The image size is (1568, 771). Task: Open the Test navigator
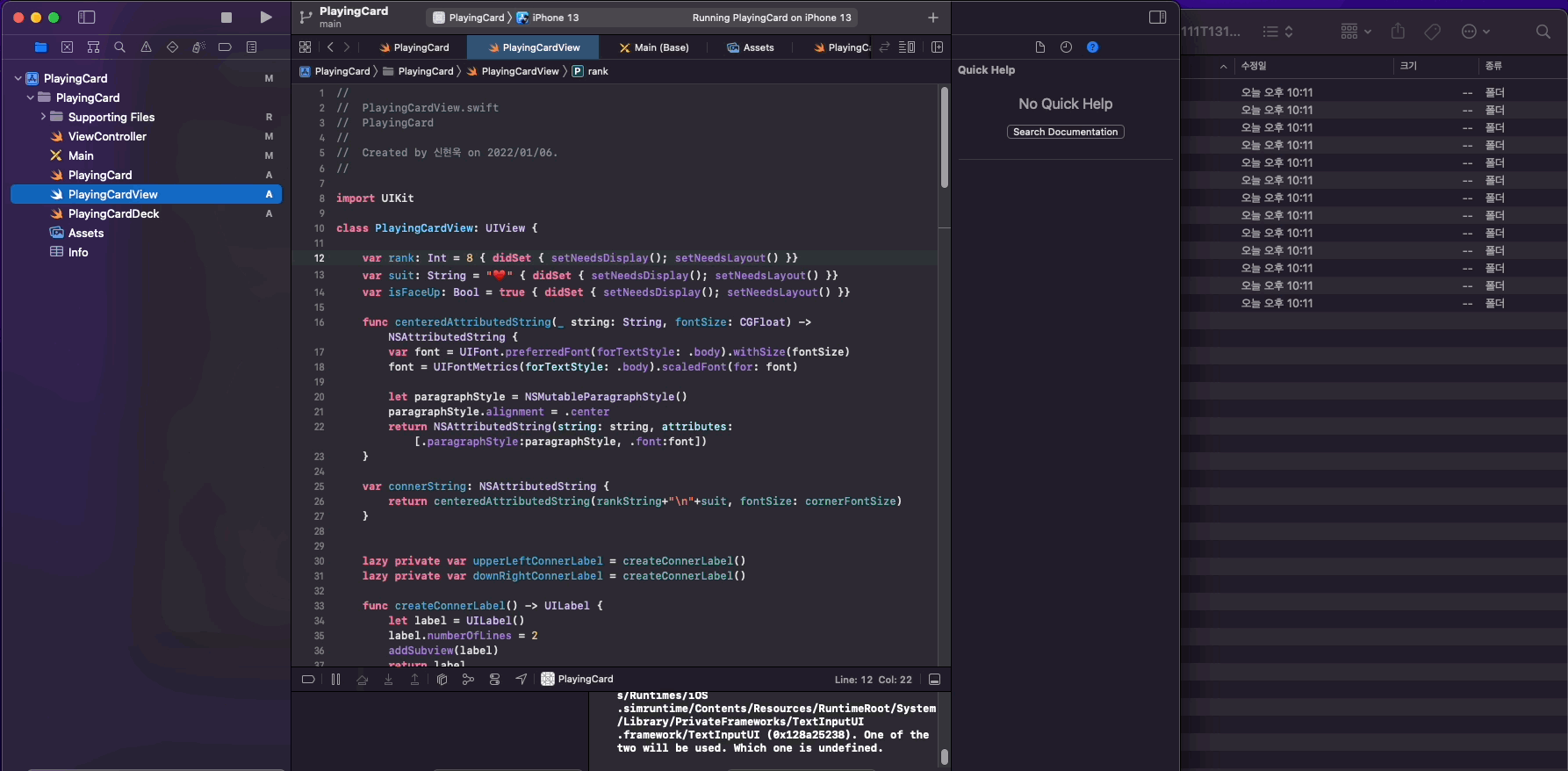point(172,47)
